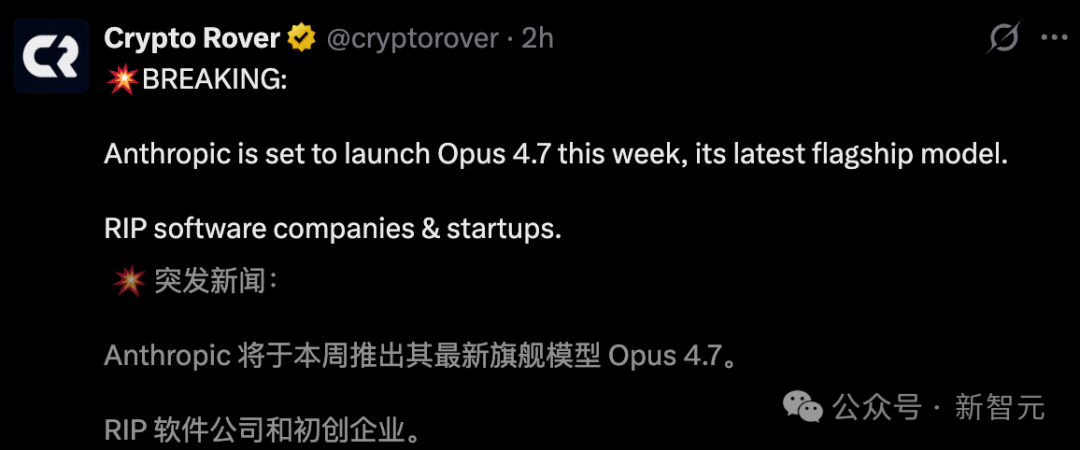Click the collision emoji before BREAKING
This screenshot has width=1080, height=450.
[123, 81]
